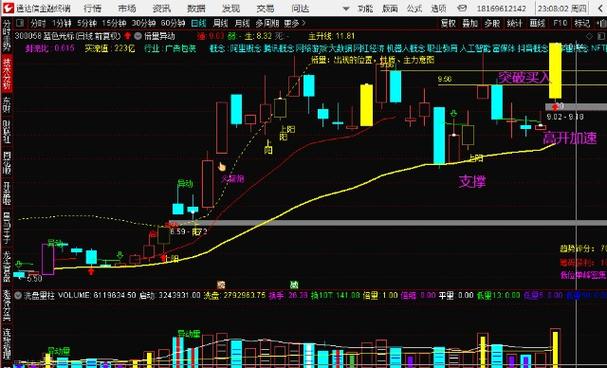
Task: Click the red Tongdaxin logo icon
Action: (8, 7)
